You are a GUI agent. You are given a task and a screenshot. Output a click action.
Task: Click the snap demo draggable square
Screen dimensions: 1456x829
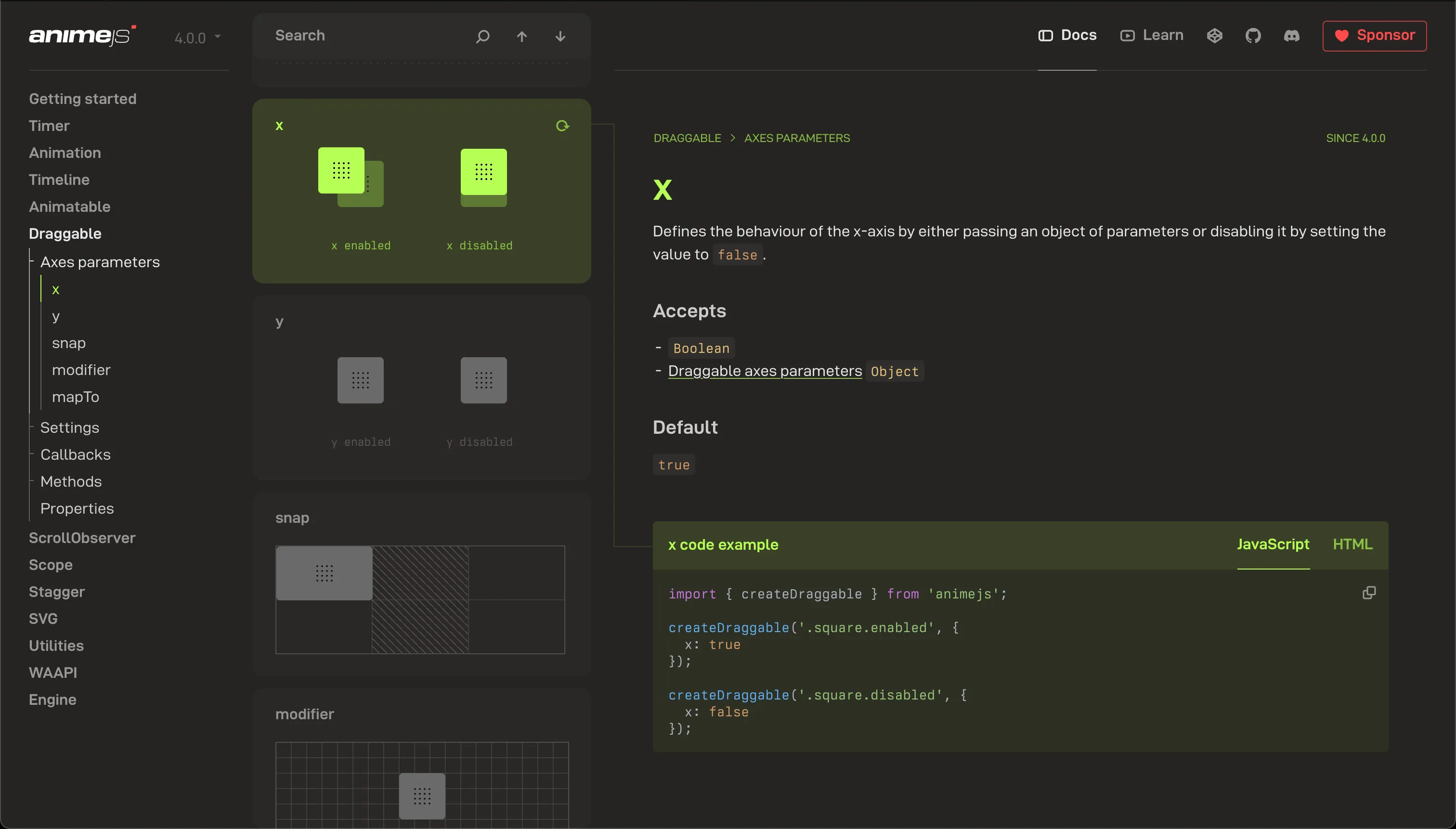pos(324,573)
